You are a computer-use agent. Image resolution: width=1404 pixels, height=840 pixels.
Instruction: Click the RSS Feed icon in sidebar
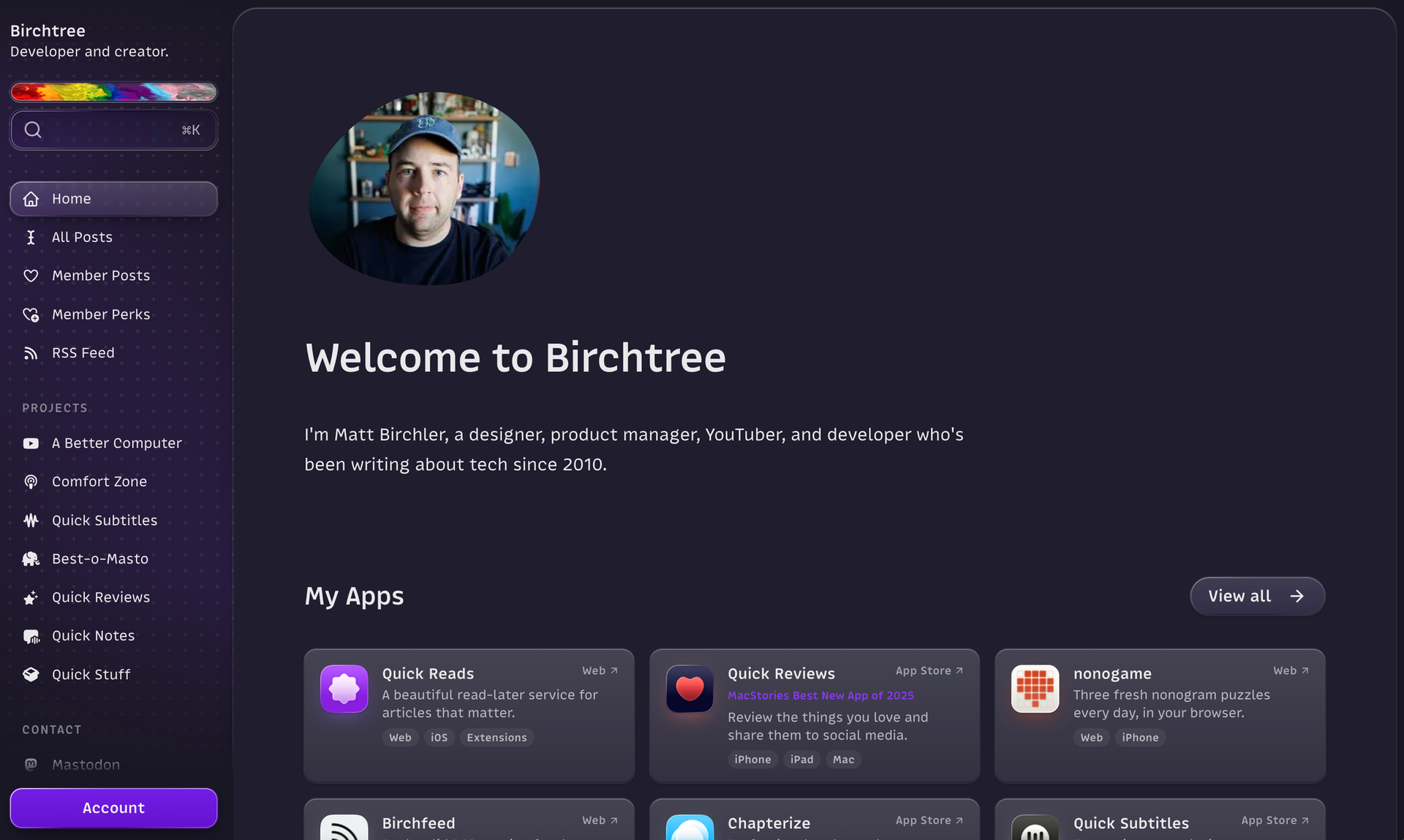click(31, 353)
